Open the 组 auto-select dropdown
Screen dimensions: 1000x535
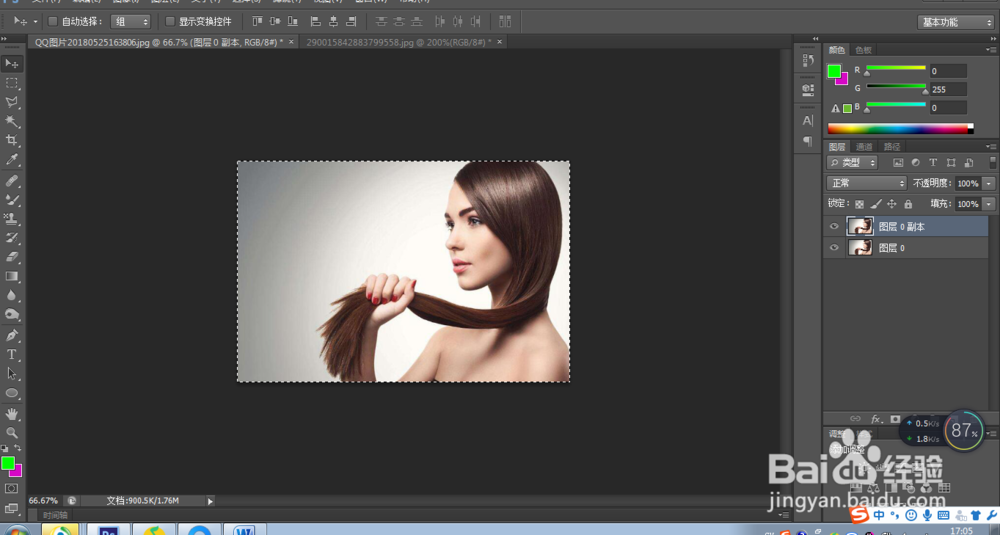pos(131,22)
